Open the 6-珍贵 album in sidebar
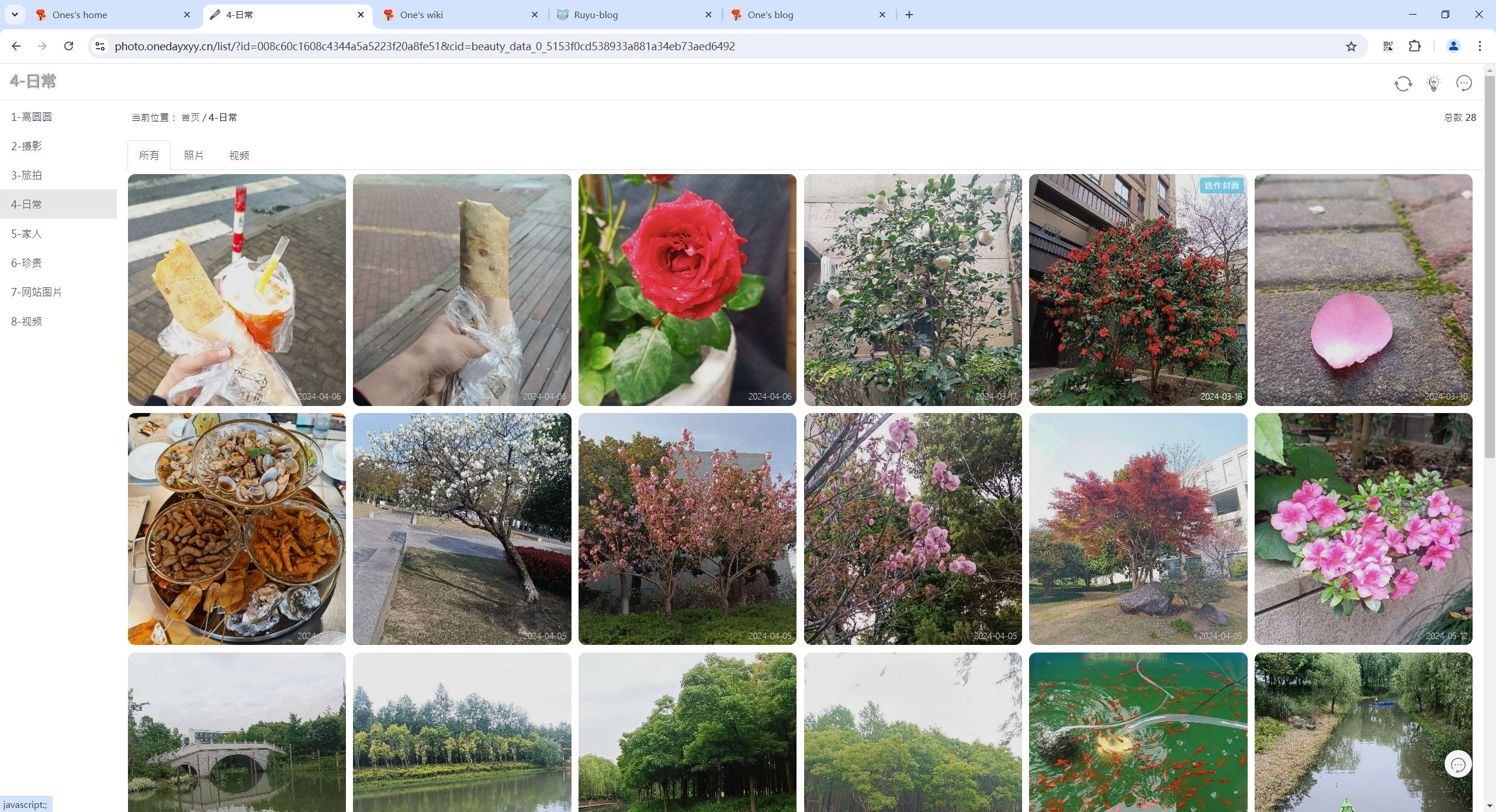The image size is (1496, 812). point(58,263)
